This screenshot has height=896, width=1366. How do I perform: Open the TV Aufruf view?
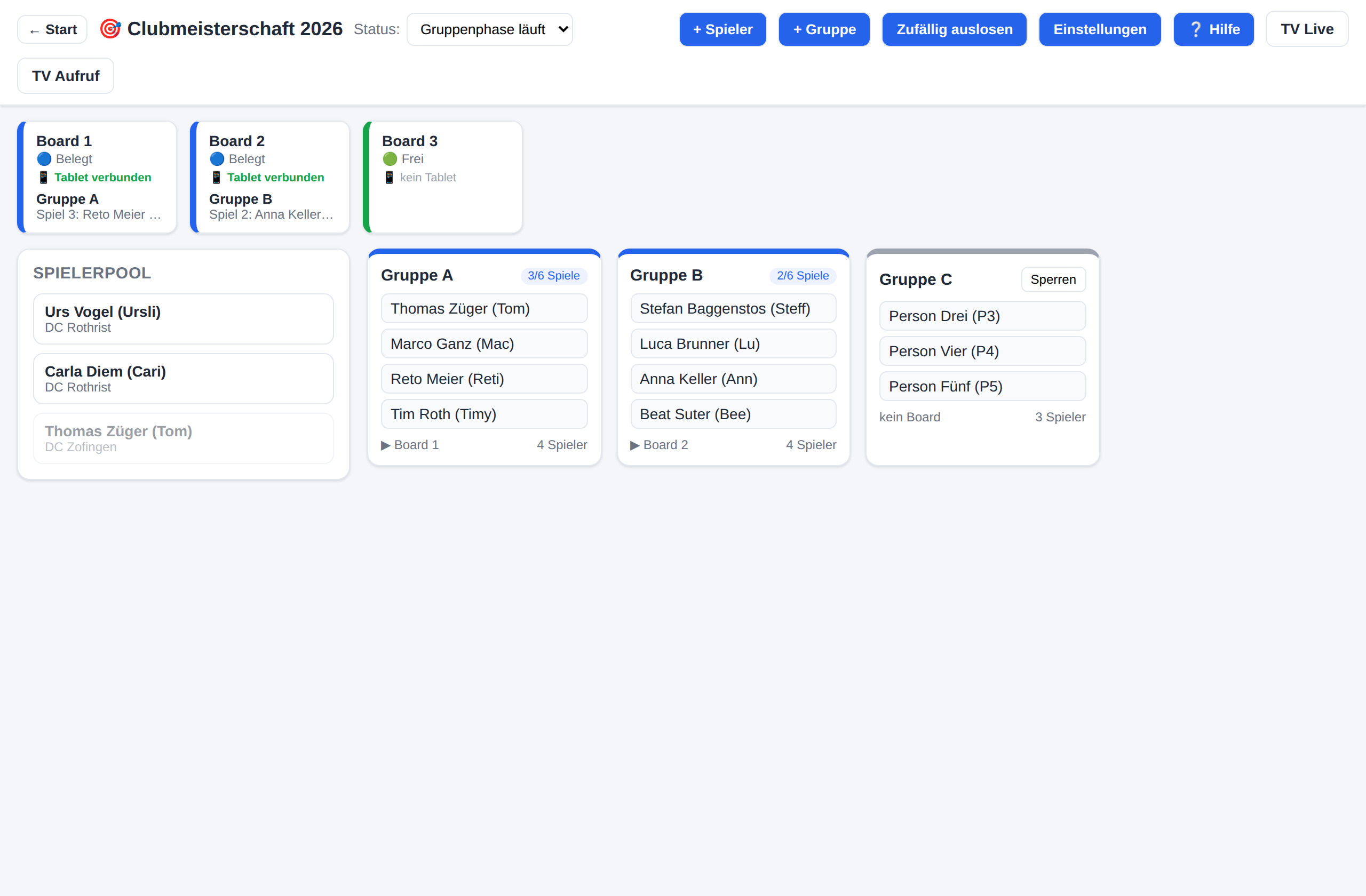click(66, 76)
